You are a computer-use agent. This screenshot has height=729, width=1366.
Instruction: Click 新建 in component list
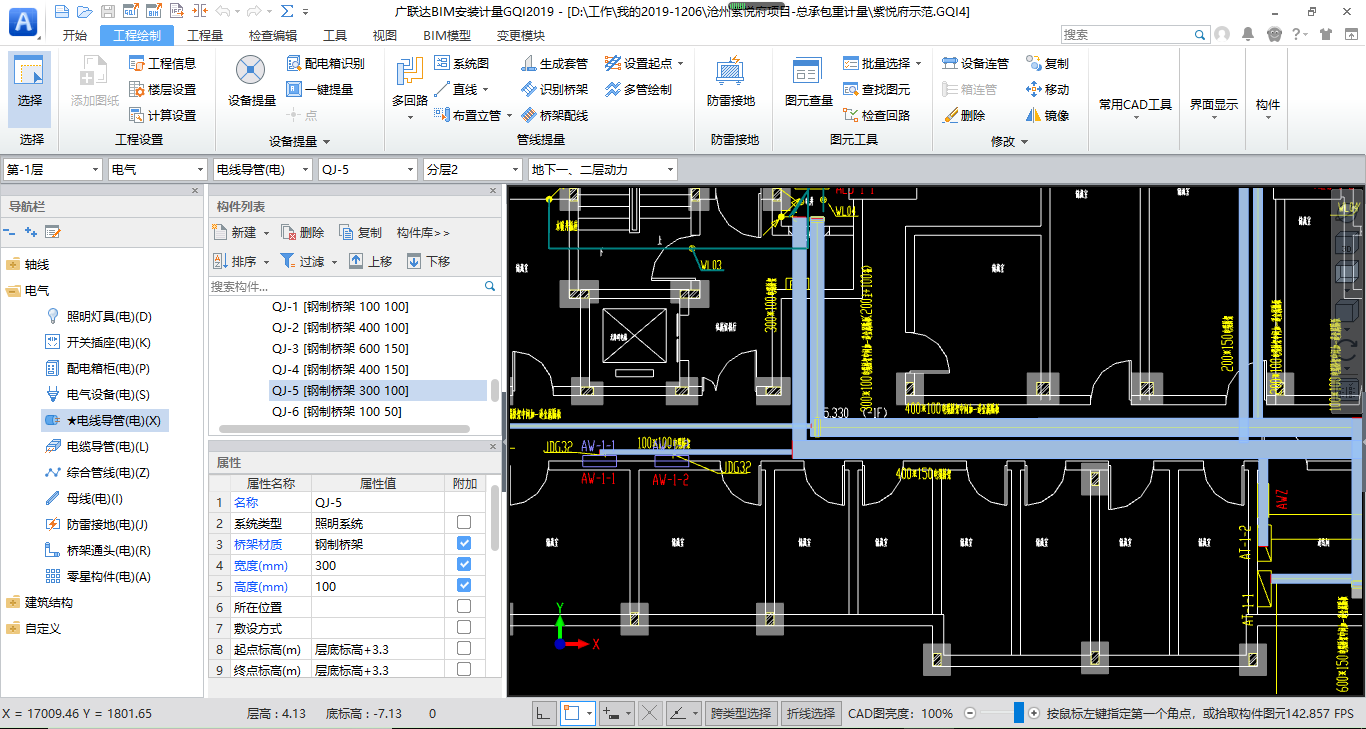pyautogui.click(x=242, y=232)
